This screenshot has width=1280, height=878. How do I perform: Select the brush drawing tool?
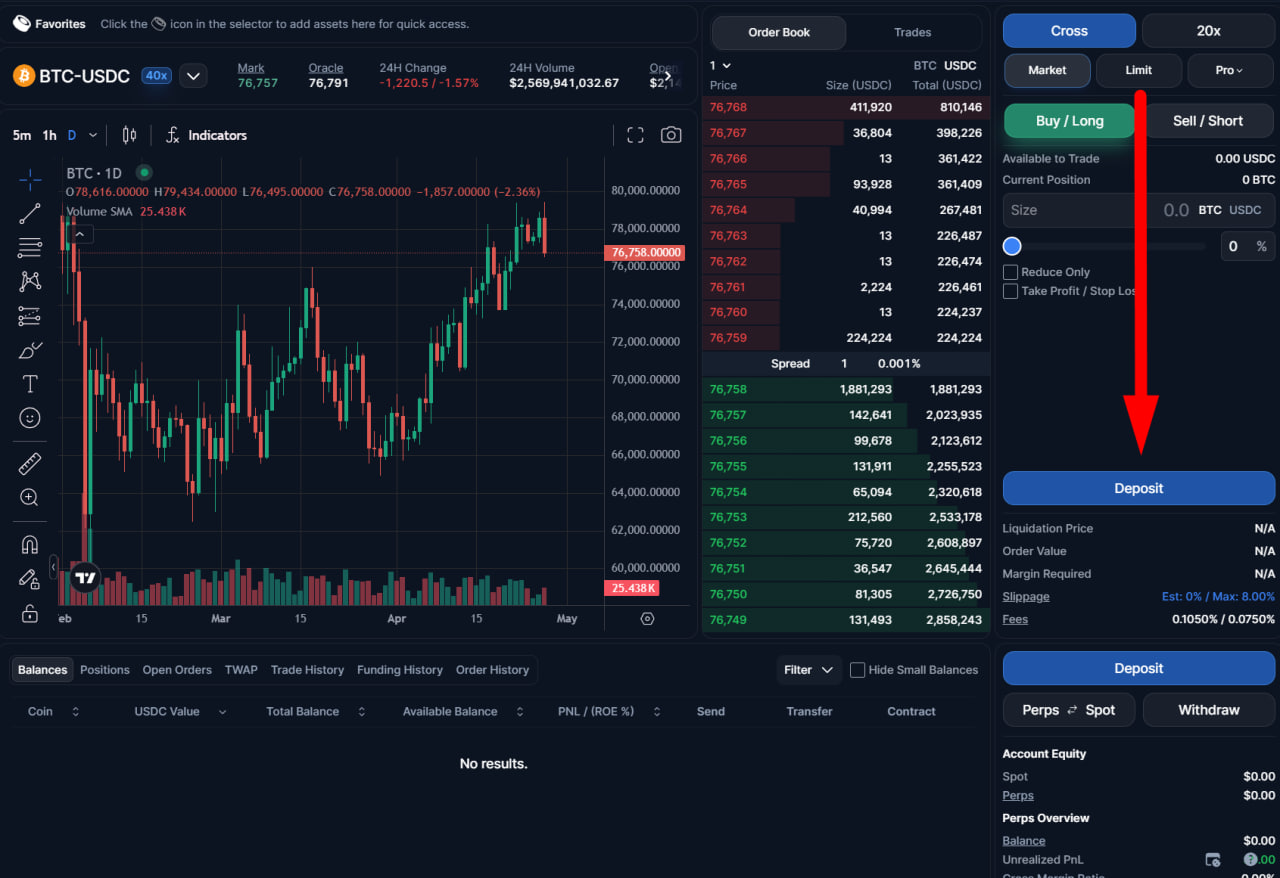(x=30, y=350)
